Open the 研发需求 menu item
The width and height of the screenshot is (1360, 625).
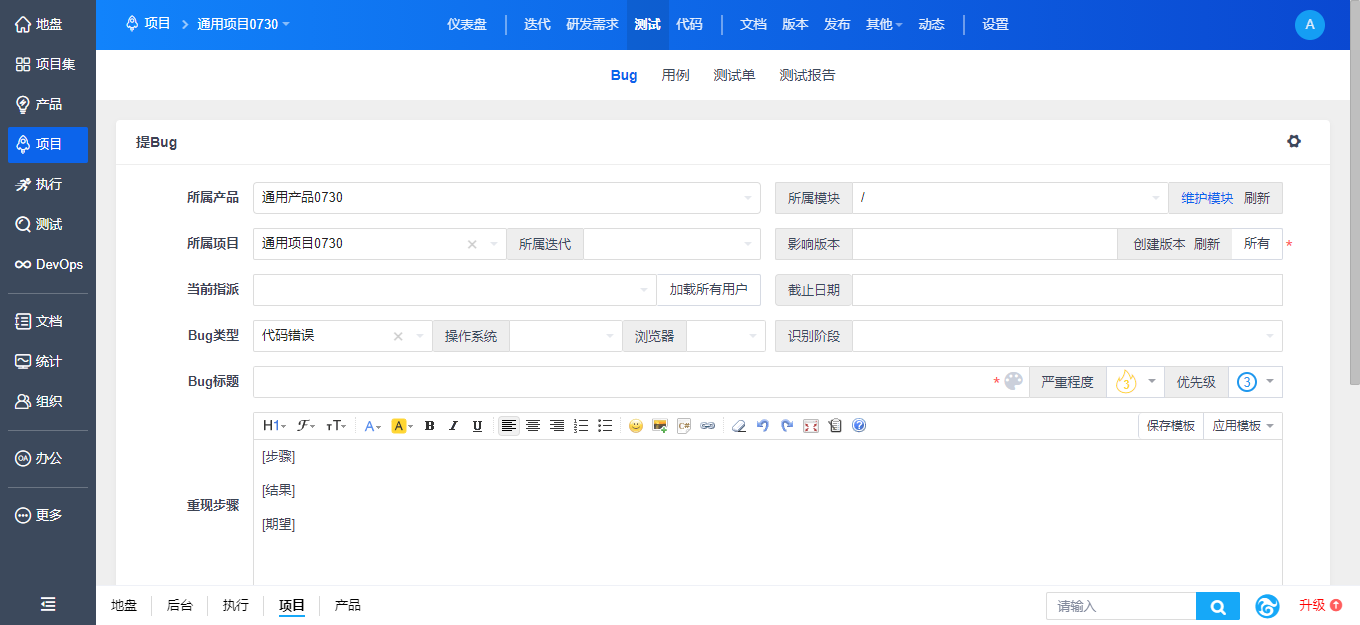[x=592, y=24]
